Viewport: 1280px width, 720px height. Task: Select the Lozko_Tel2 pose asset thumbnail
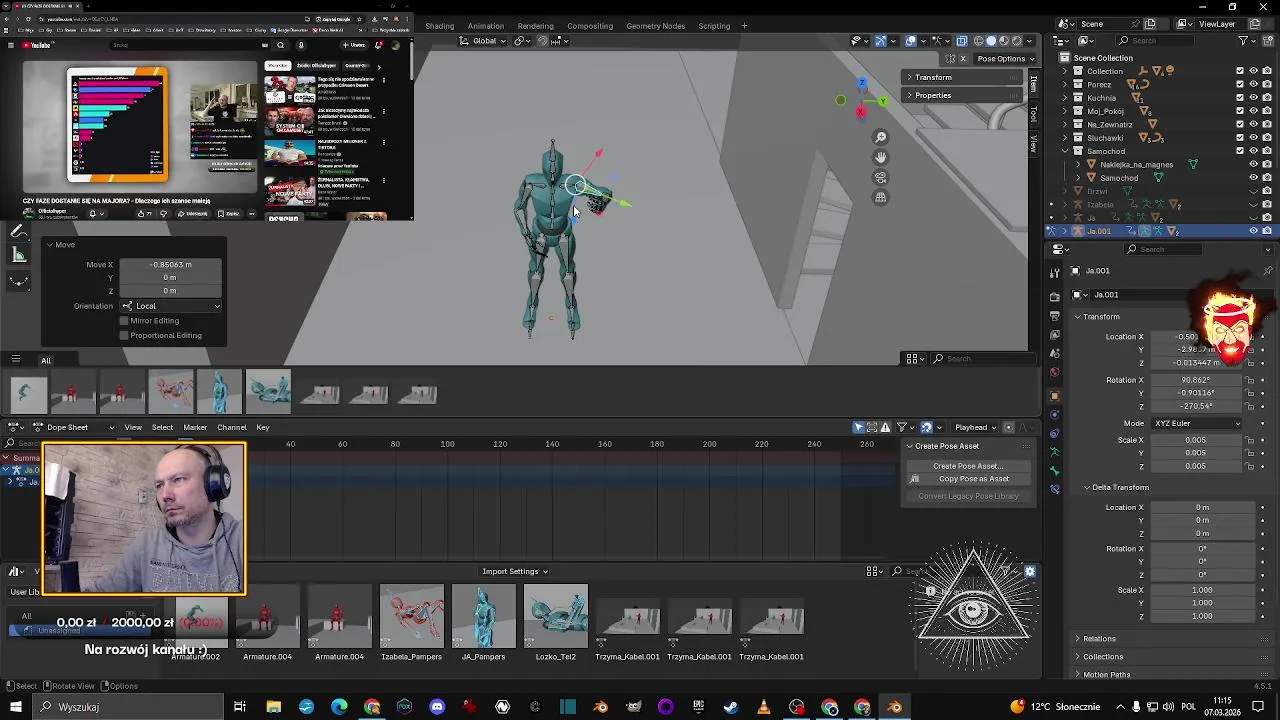(555, 615)
